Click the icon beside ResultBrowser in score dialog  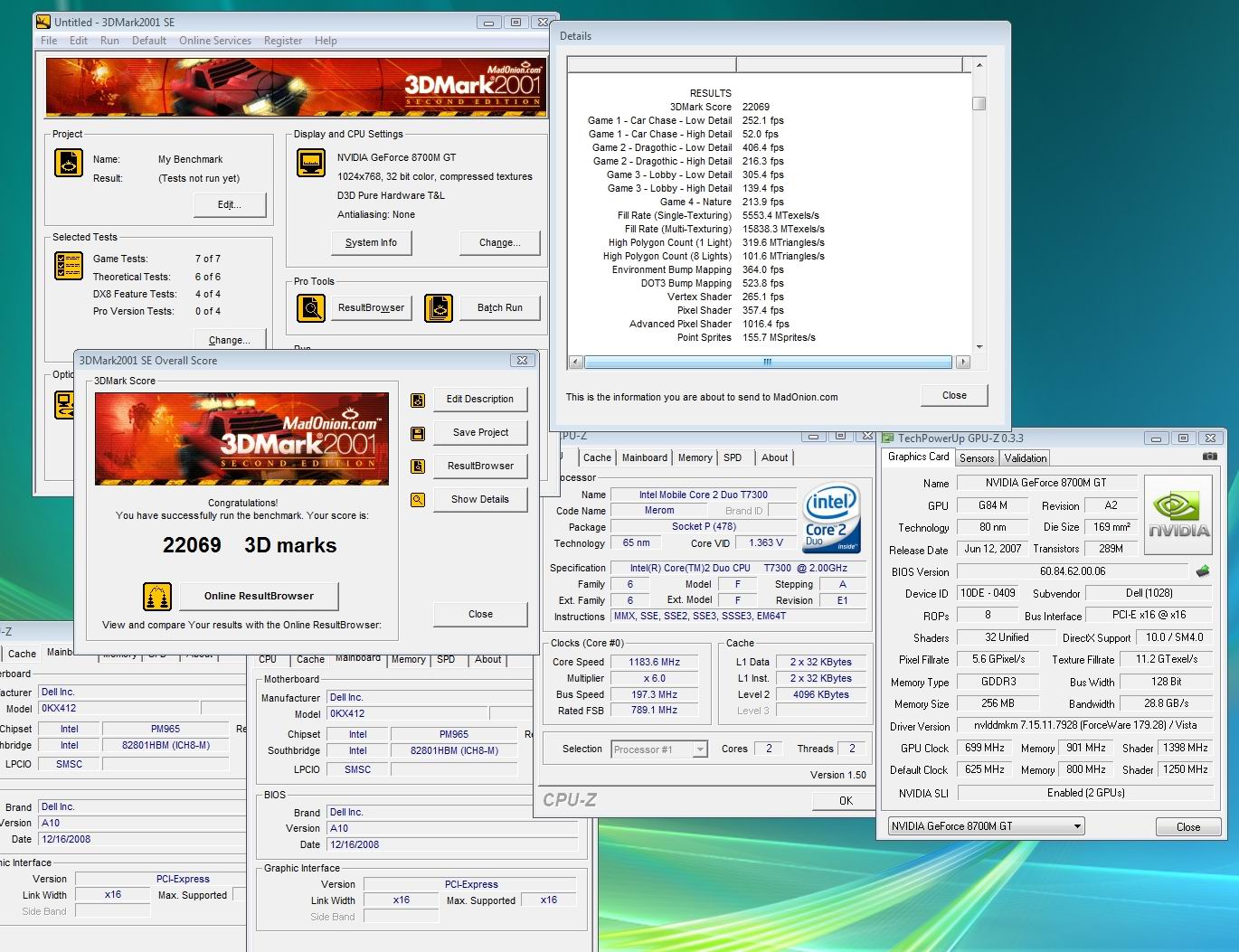click(418, 467)
